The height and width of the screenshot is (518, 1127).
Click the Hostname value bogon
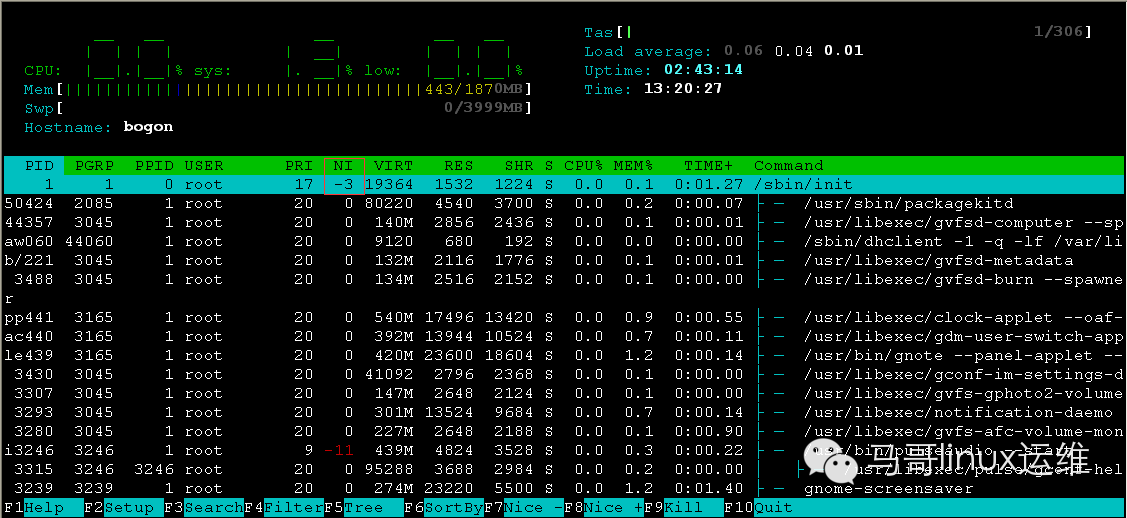[x=149, y=127]
